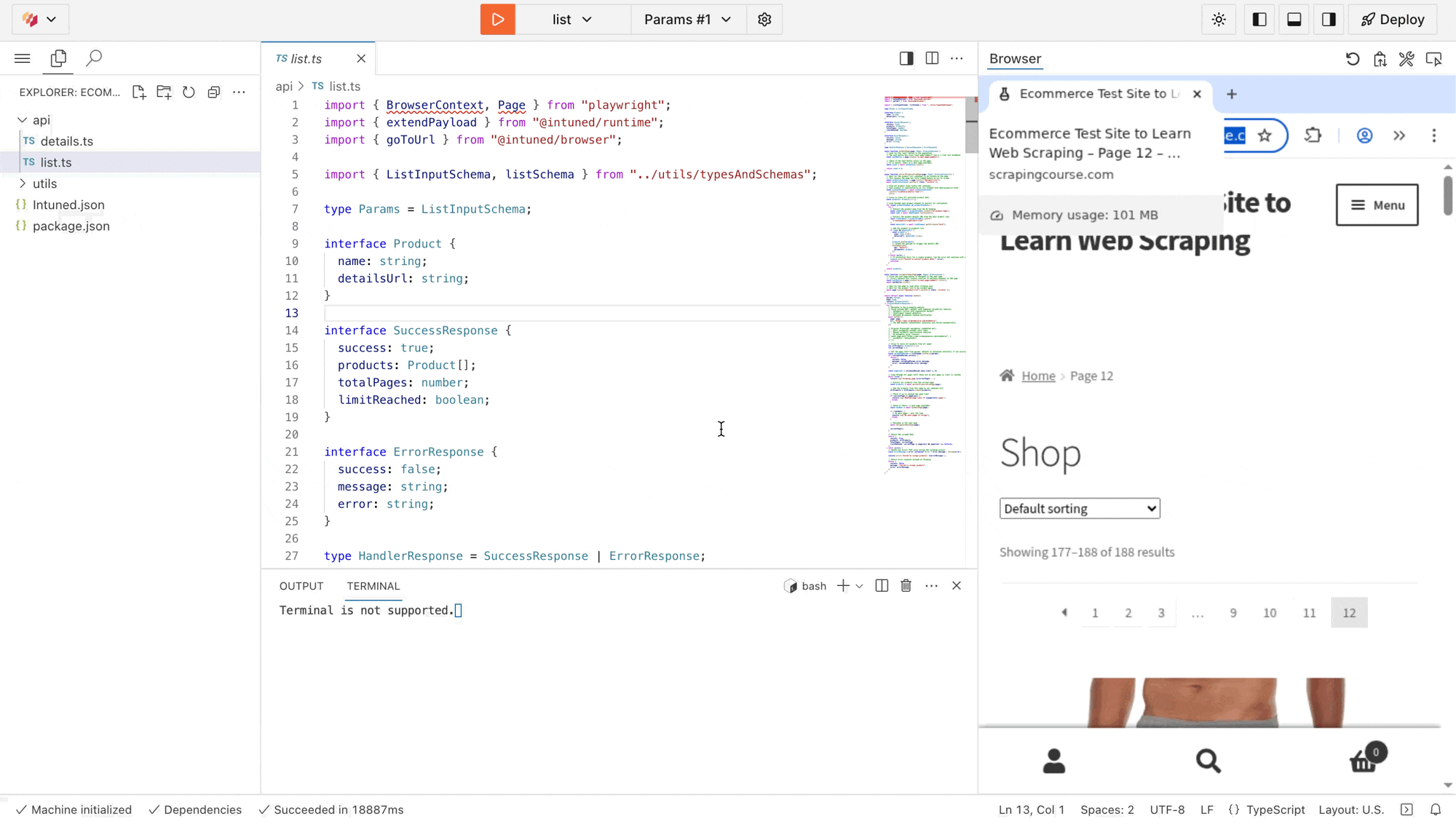This screenshot has height=824, width=1456.
Task: Click the Deploy button
Action: (x=1391, y=20)
